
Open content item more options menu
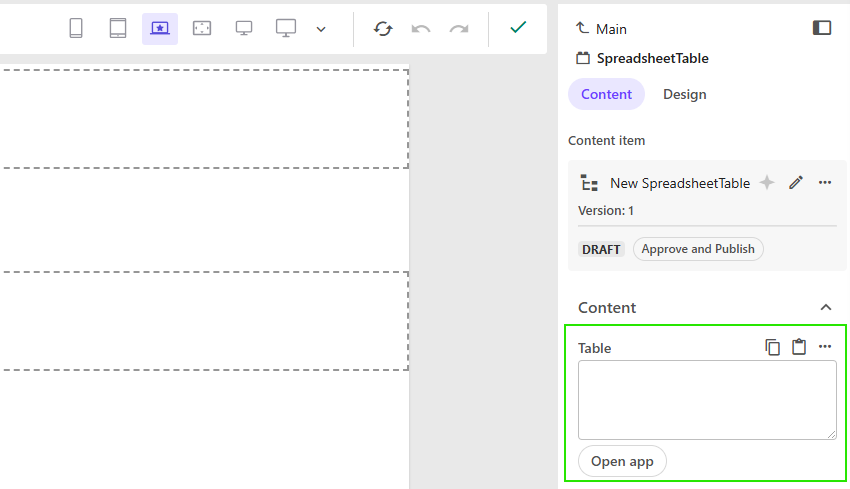[825, 182]
